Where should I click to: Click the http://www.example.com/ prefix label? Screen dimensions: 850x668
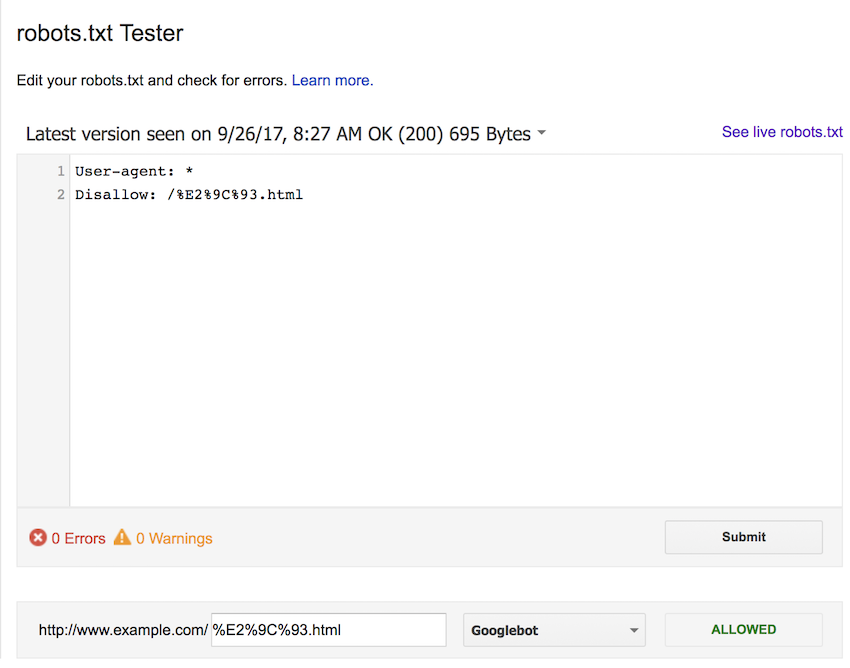[123, 630]
